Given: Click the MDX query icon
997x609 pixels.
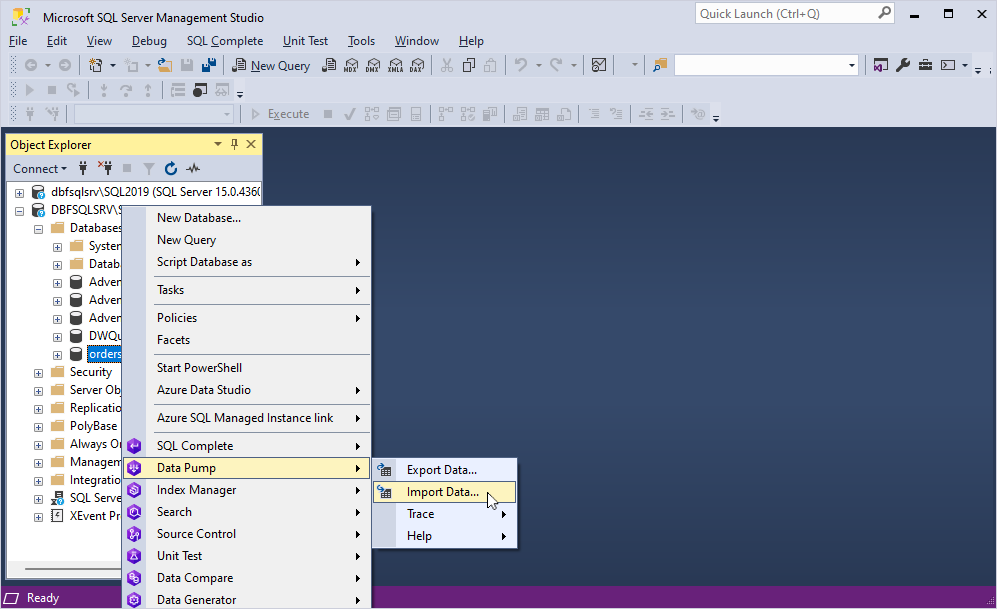Looking at the screenshot, I should click(350, 65).
